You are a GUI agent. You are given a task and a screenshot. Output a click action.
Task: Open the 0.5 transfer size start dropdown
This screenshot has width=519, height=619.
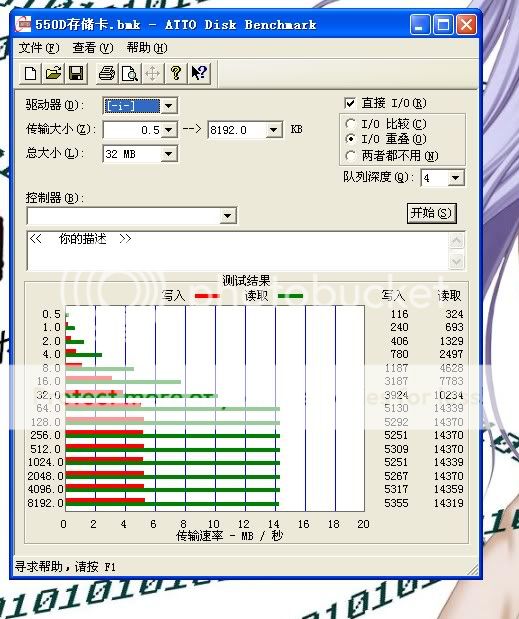[x=169, y=130]
